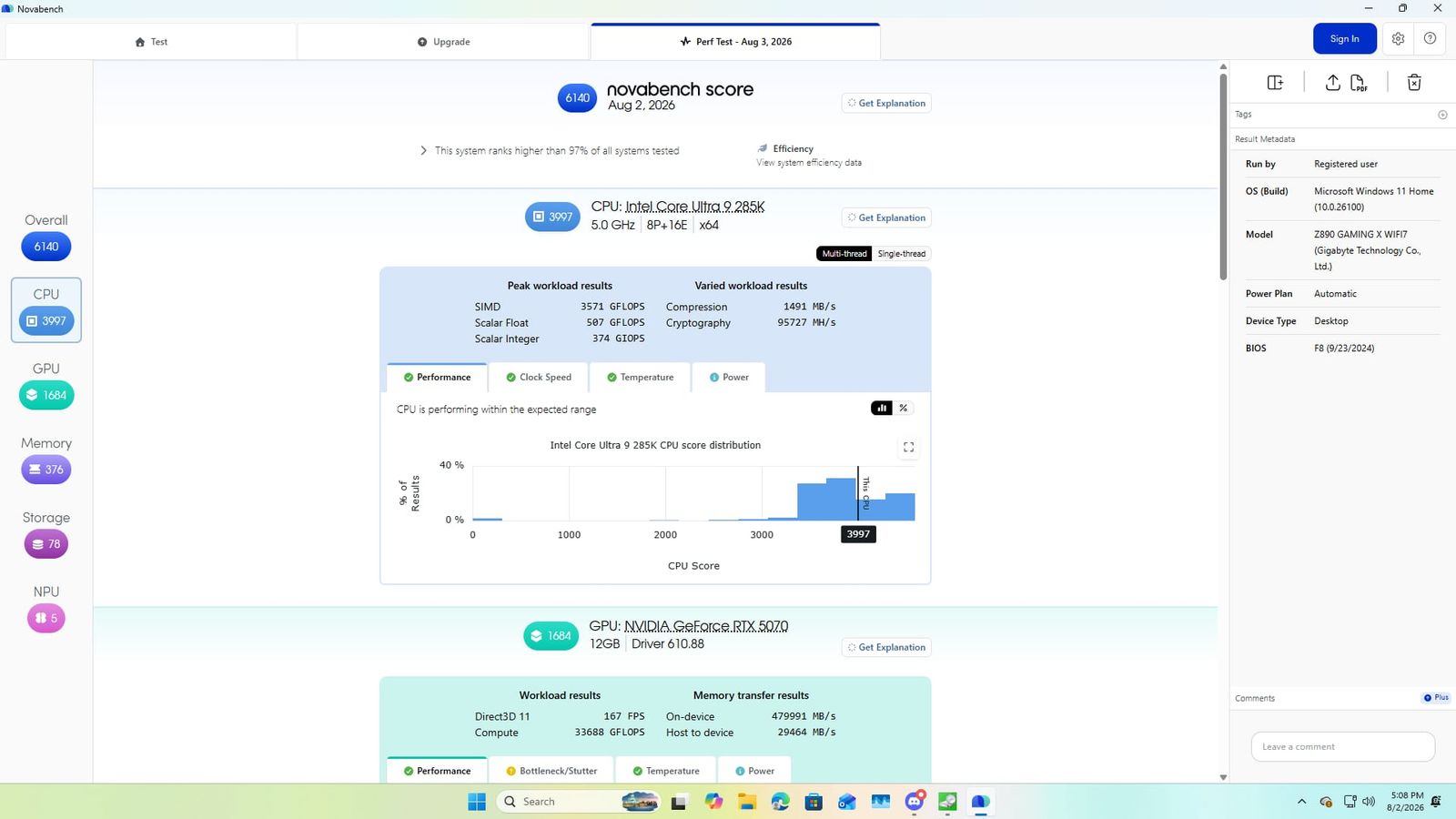Click the Power Plan value Automatic
1456x819 pixels.
[1335, 294]
